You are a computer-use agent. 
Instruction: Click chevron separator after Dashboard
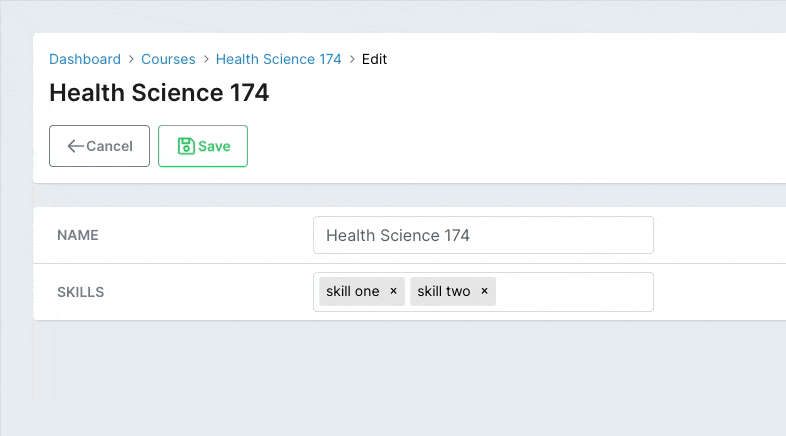(x=131, y=59)
